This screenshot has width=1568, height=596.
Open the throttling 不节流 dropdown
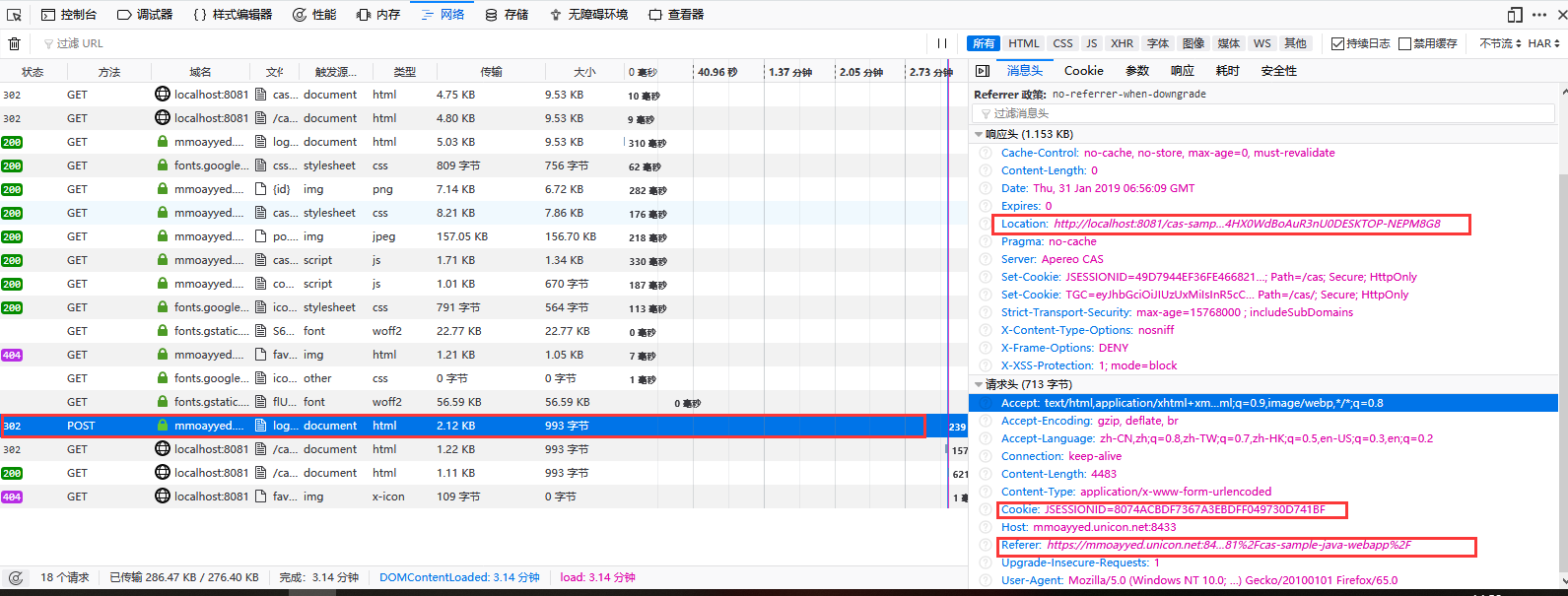coord(1501,43)
